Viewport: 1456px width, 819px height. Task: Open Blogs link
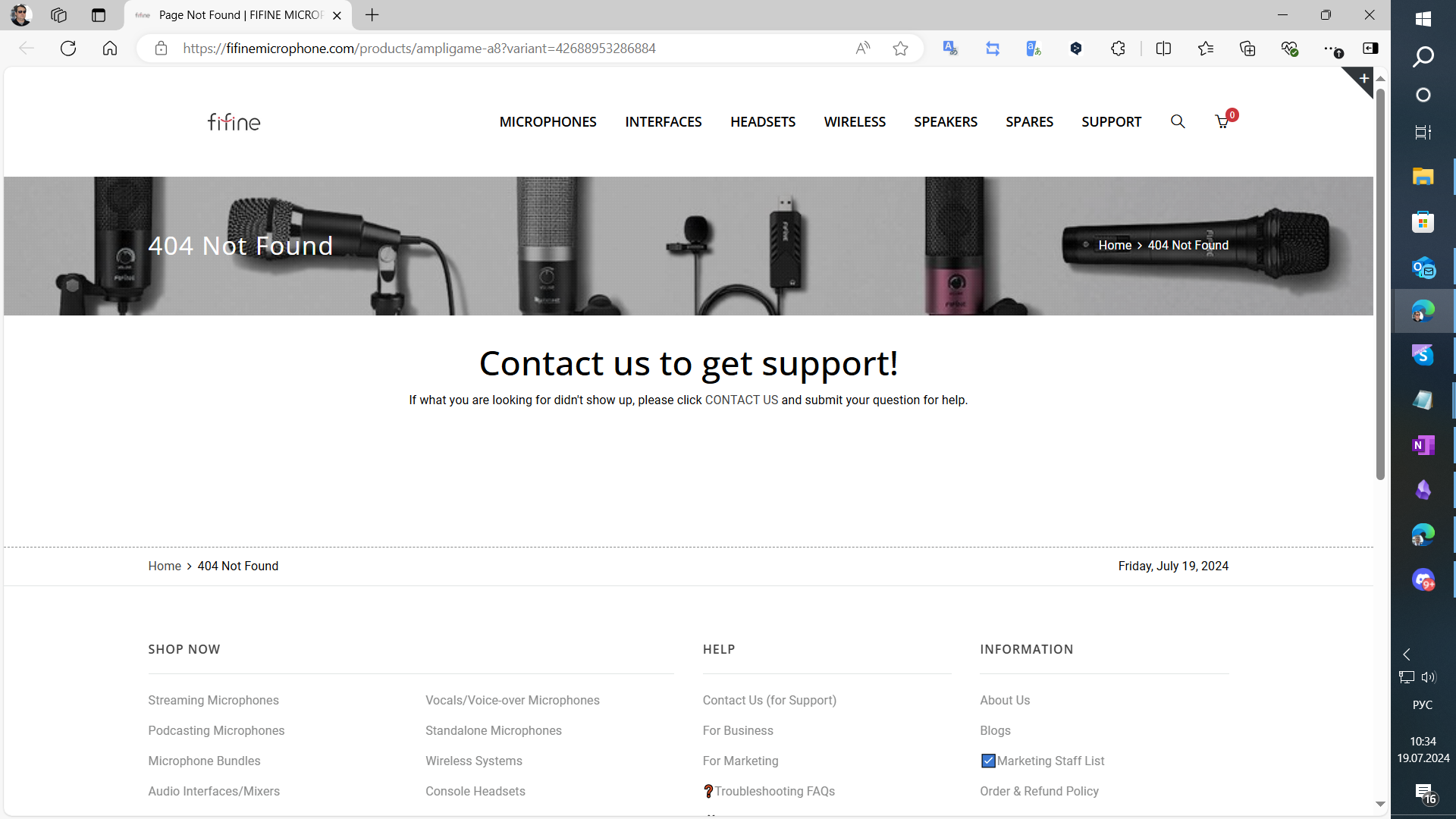pyautogui.click(x=995, y=730)
